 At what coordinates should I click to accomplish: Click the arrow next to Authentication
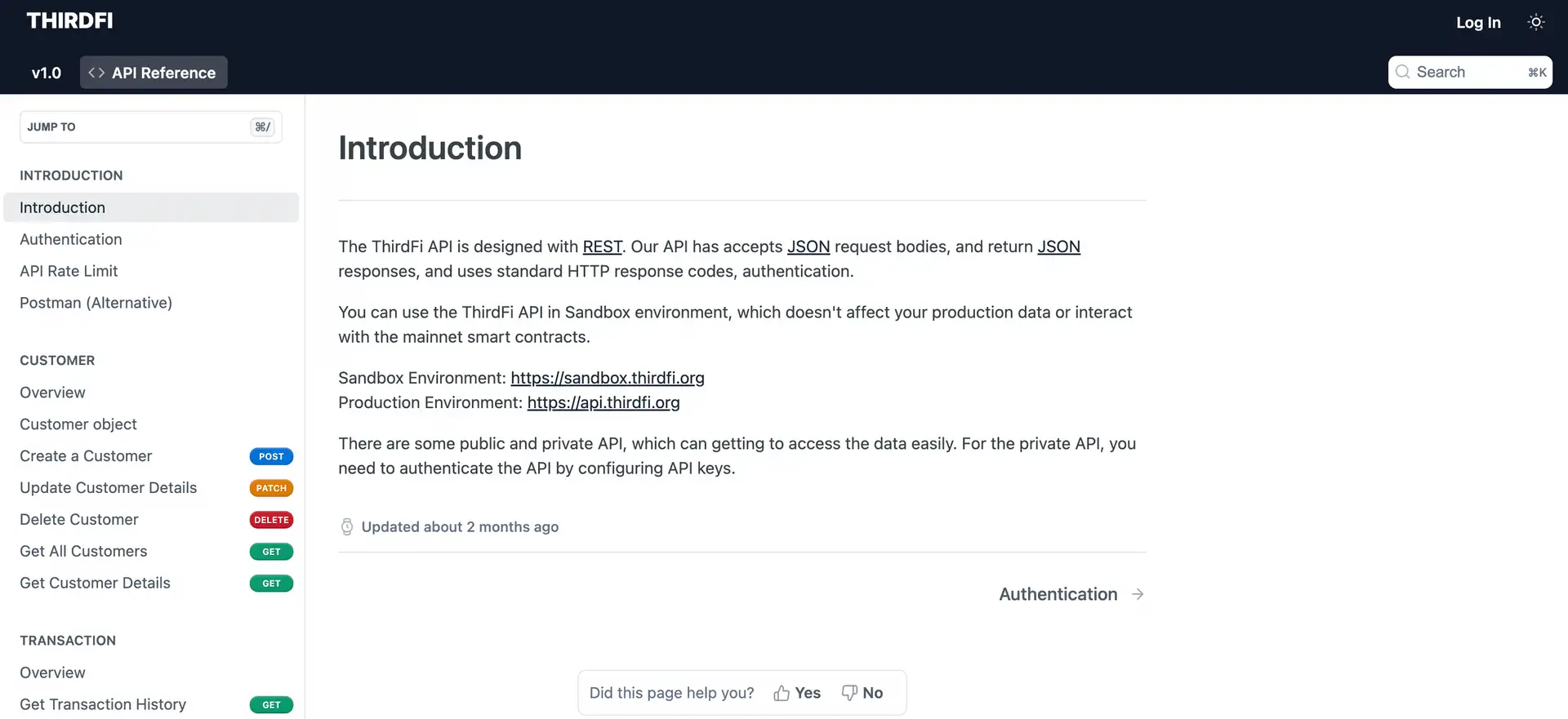1138,594
